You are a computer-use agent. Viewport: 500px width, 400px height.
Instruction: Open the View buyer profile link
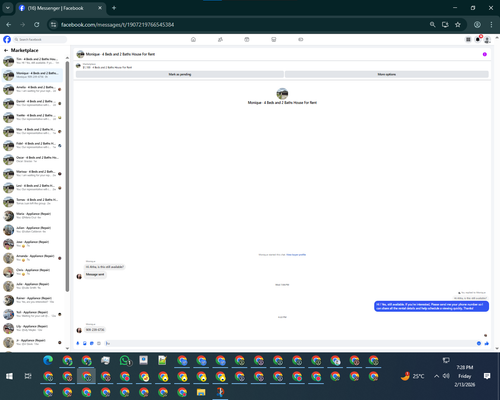[296, 255]
